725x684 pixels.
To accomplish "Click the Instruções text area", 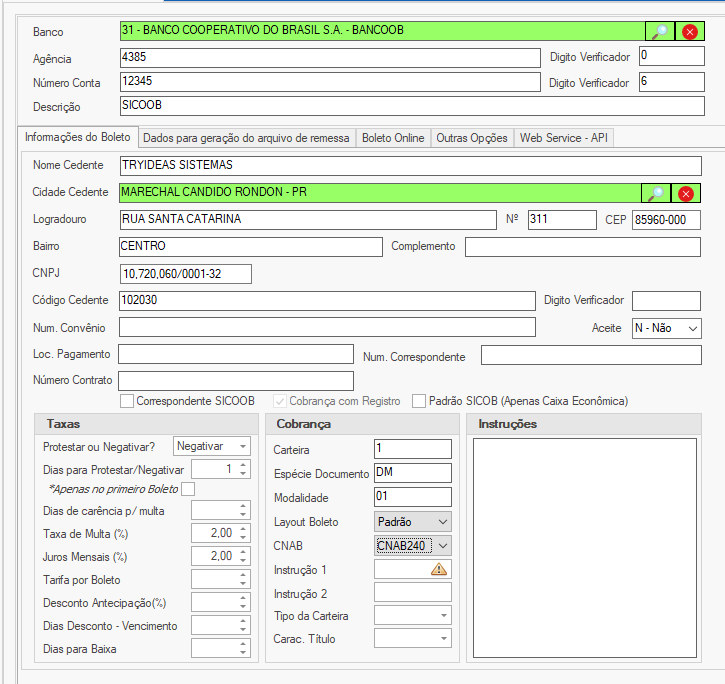I will (x=585, y=548).
